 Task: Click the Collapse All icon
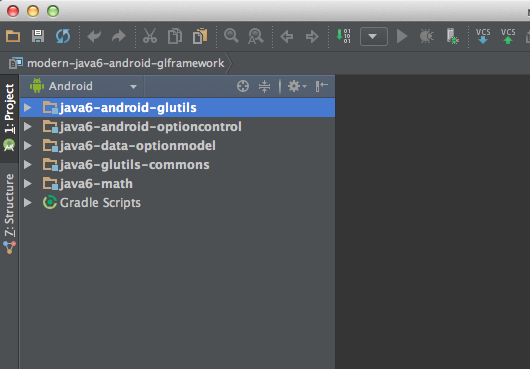(x=264, y=86)
